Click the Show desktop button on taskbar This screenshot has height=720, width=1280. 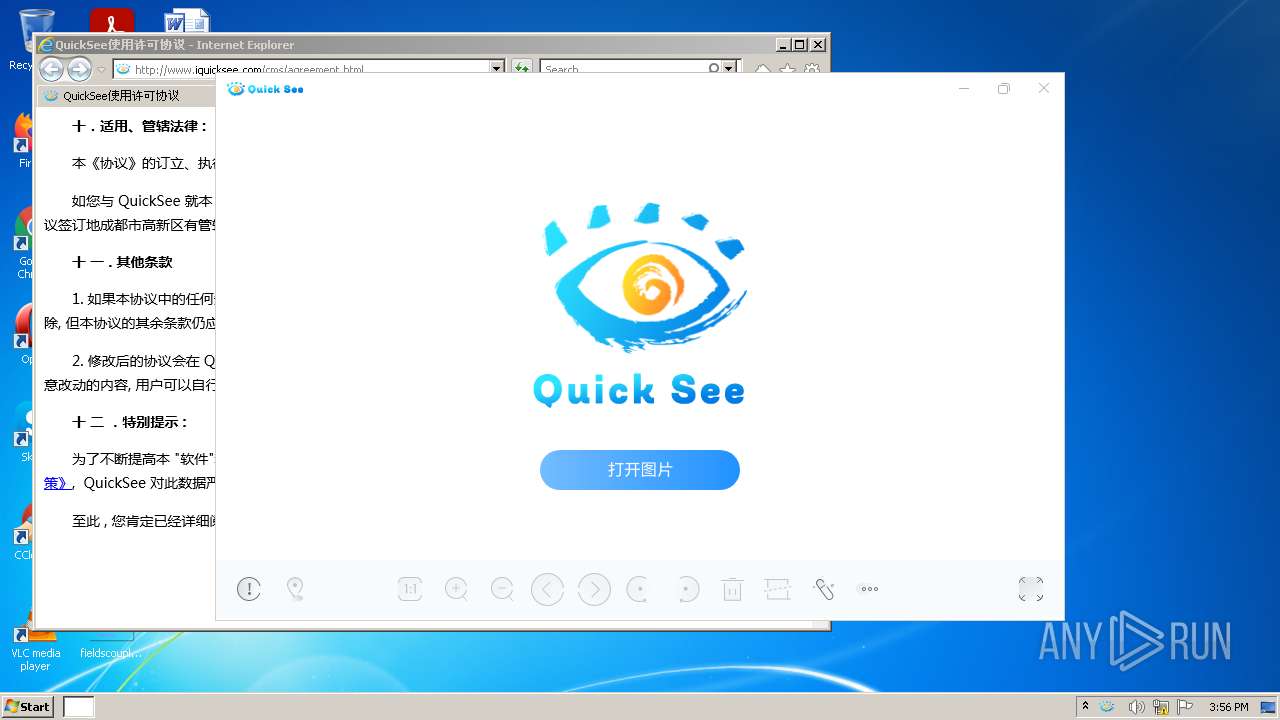(x=1269, y=706)
